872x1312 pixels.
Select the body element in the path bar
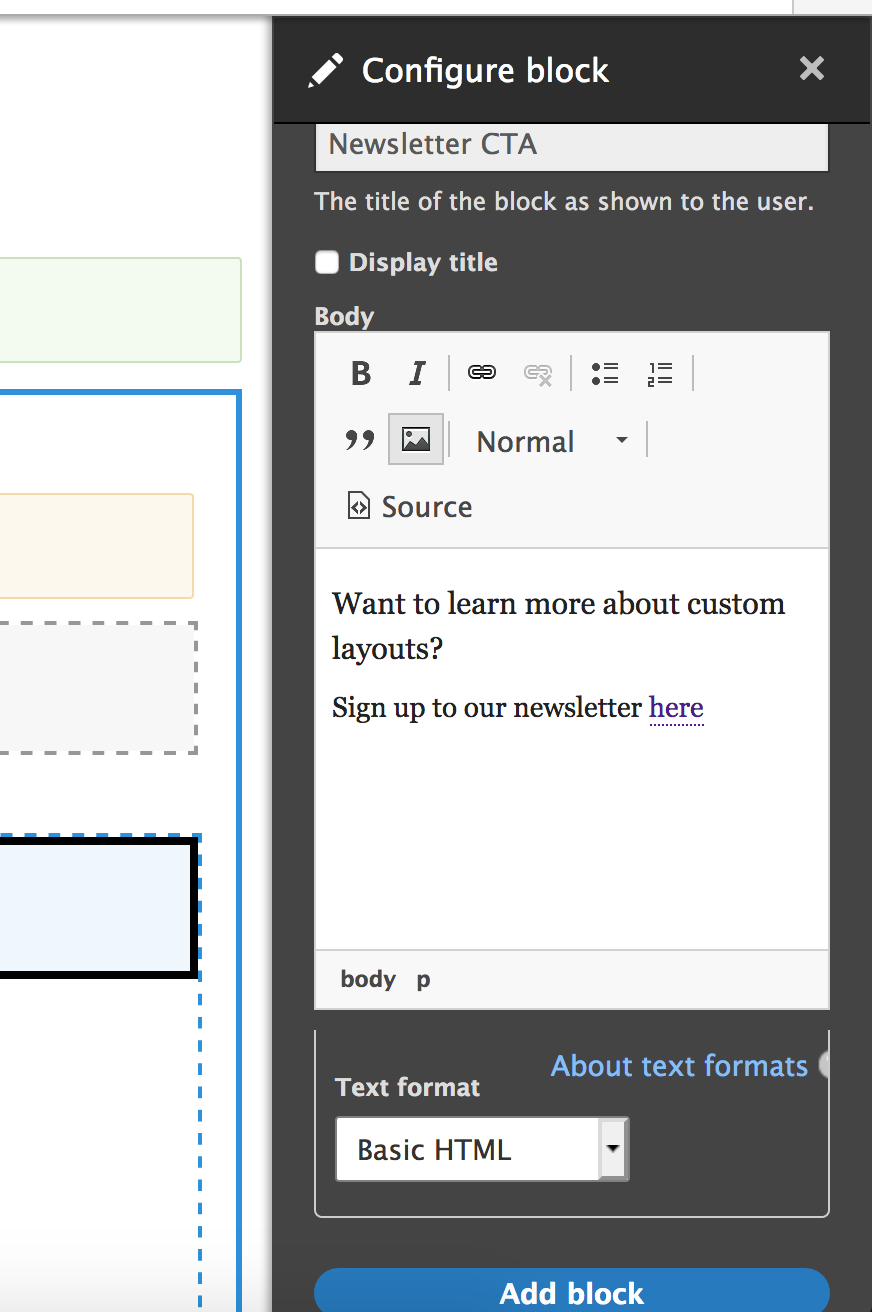point(367,979)
